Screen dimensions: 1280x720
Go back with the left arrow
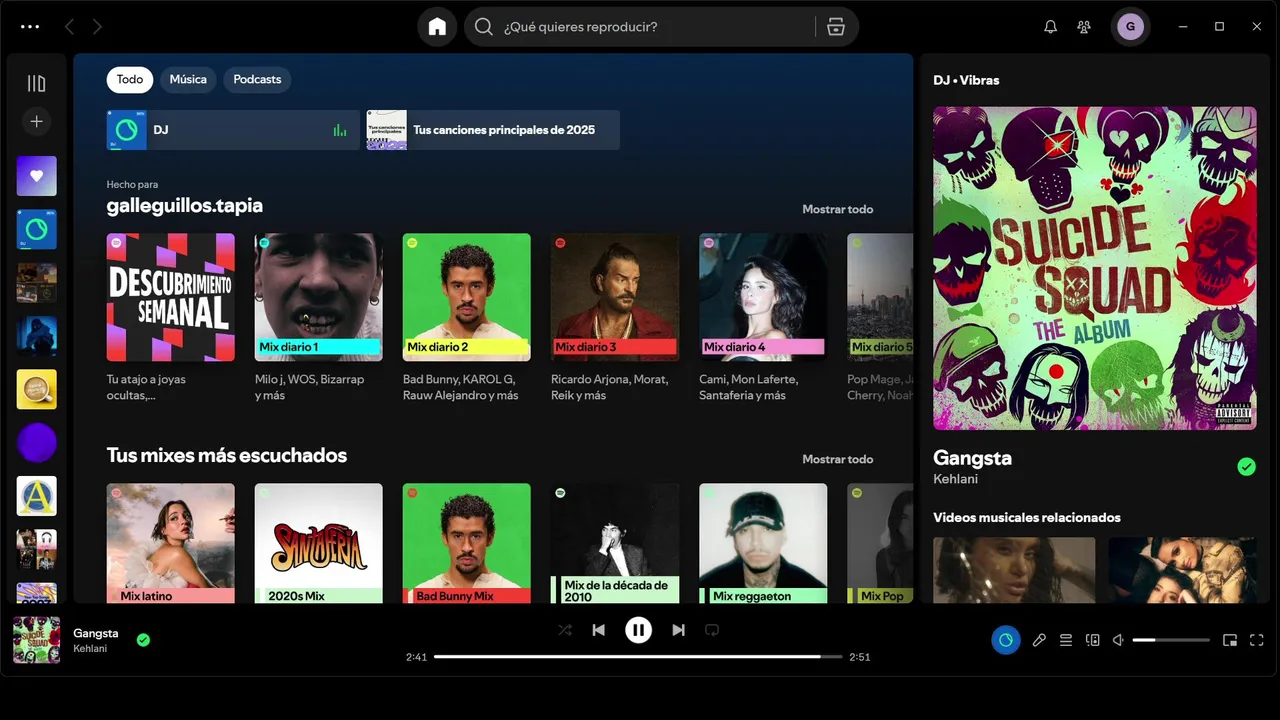[x=69, y=27]
